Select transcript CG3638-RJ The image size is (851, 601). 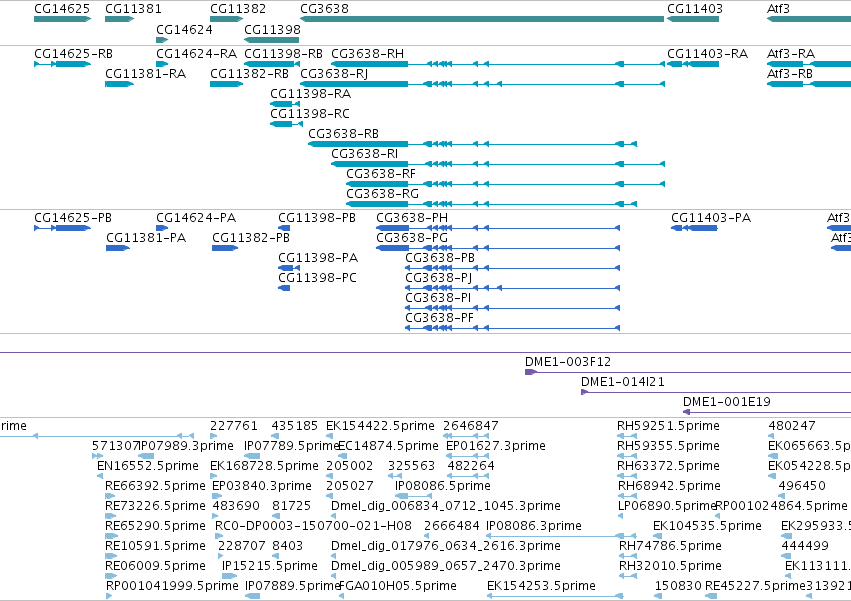[334, 74]
